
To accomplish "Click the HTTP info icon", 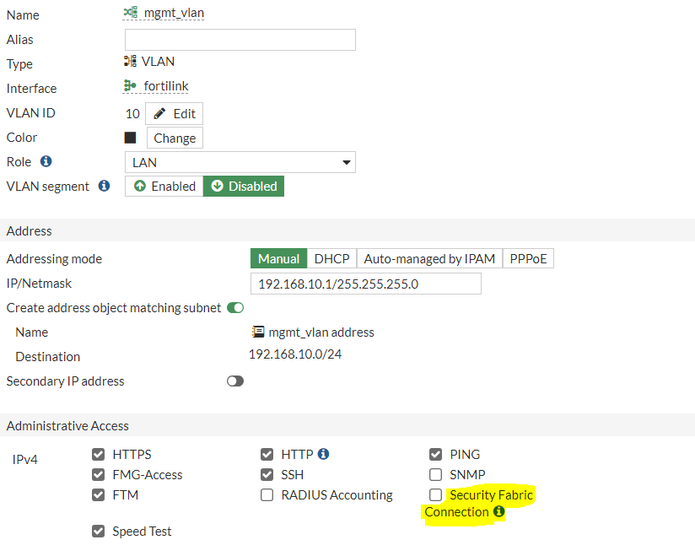I will click(323, 454).
